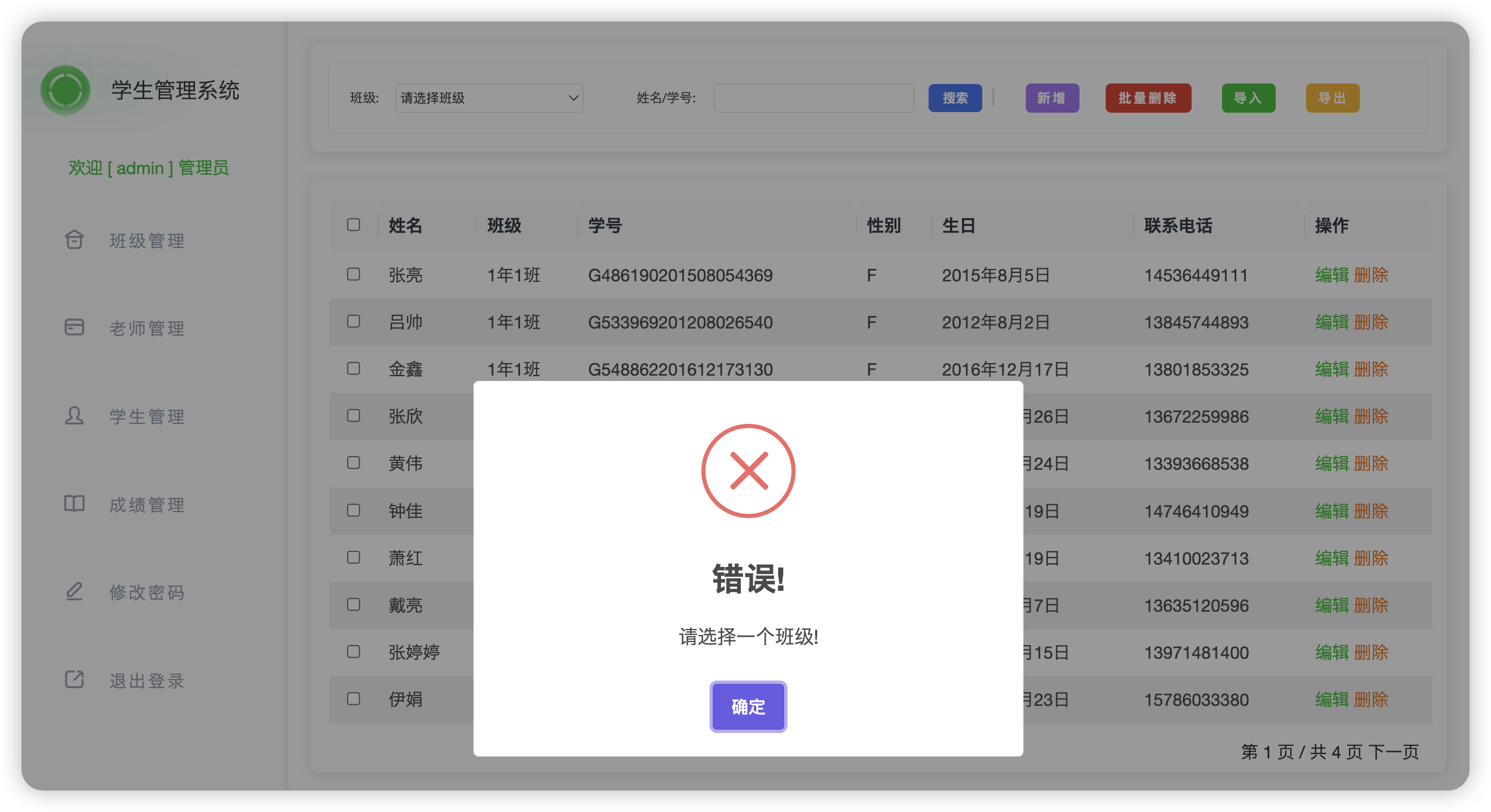Check the box for 张欣
This screenshot has height=812, width=1491.
(354, 416)
